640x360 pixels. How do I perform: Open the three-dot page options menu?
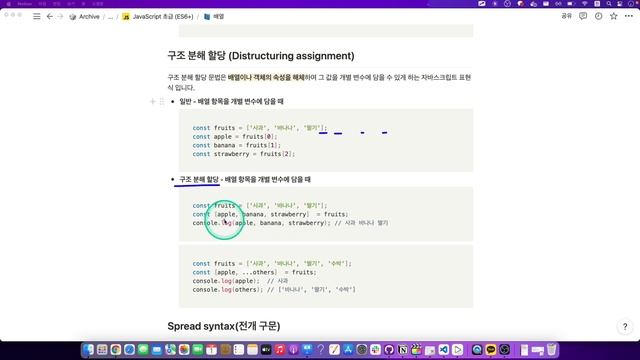click(x=629, y=16)
